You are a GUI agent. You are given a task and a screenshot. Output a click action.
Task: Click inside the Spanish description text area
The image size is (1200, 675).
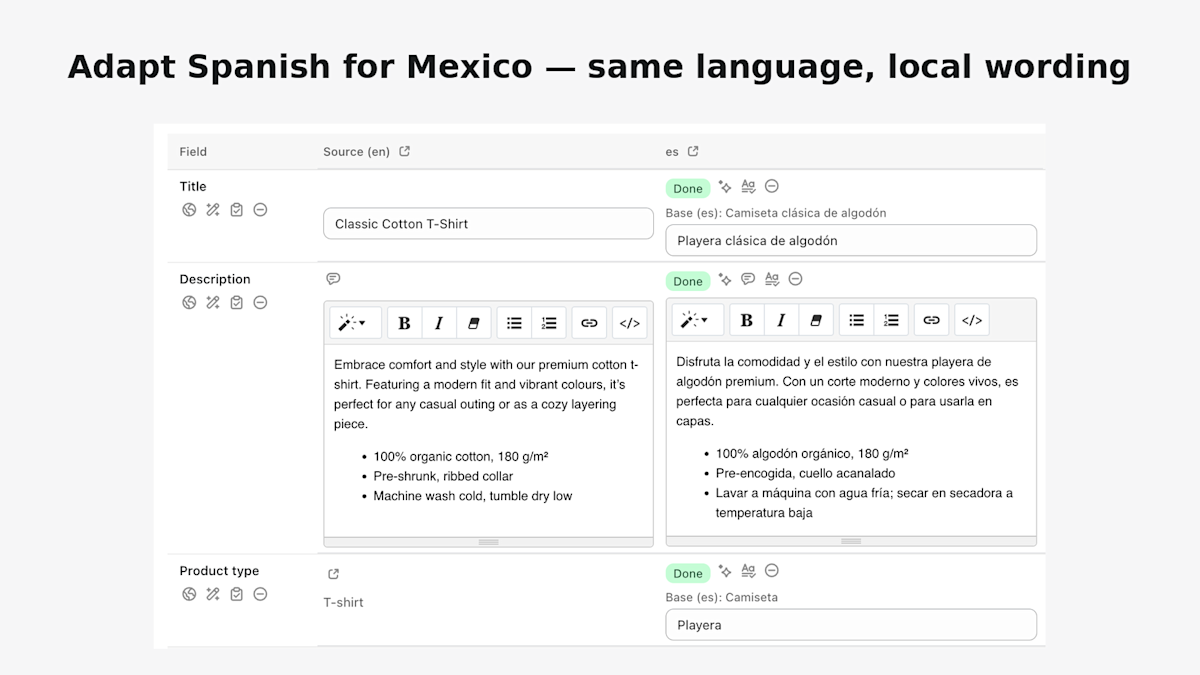click(851, 439)
